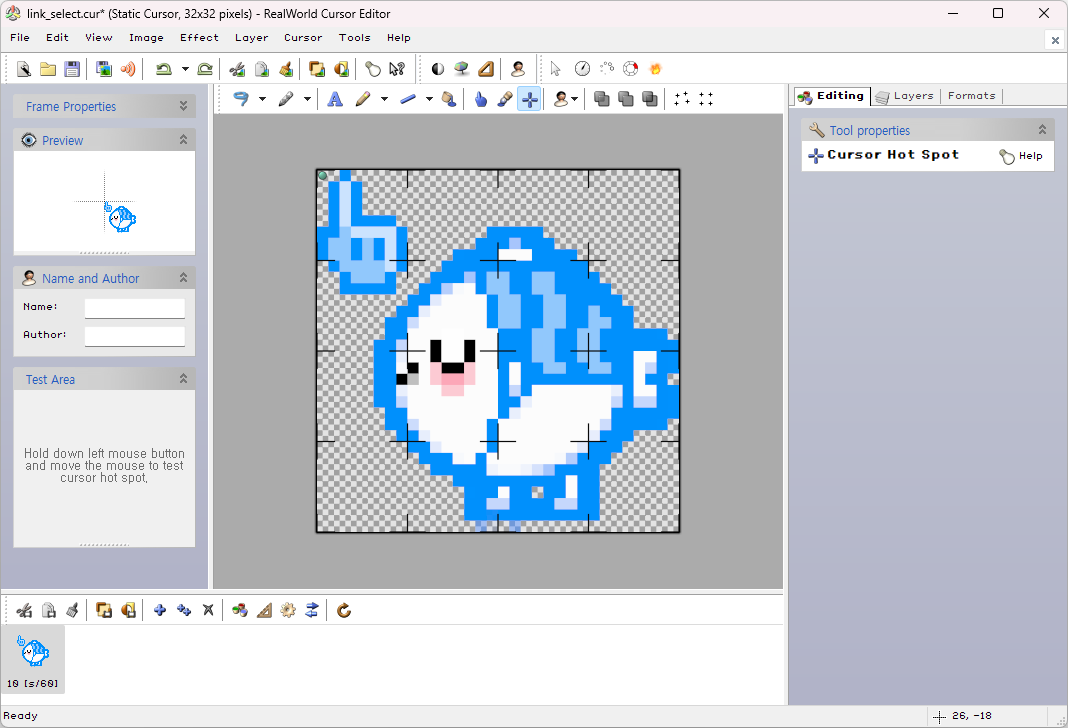Viewport: 1068px width, 728px height.
Task: Collapse the Name and Author panel
Action: pyautogui.click(x=183, y=278)
